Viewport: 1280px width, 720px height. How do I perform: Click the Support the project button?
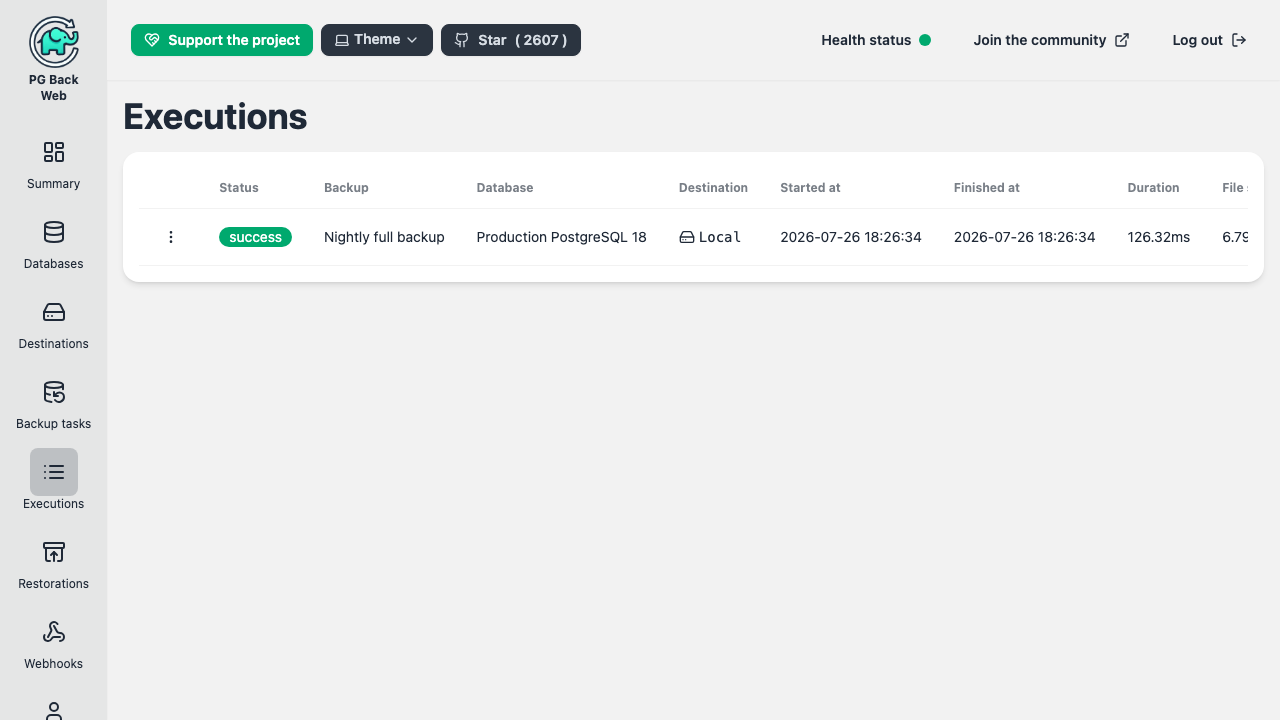click(222, 40)
